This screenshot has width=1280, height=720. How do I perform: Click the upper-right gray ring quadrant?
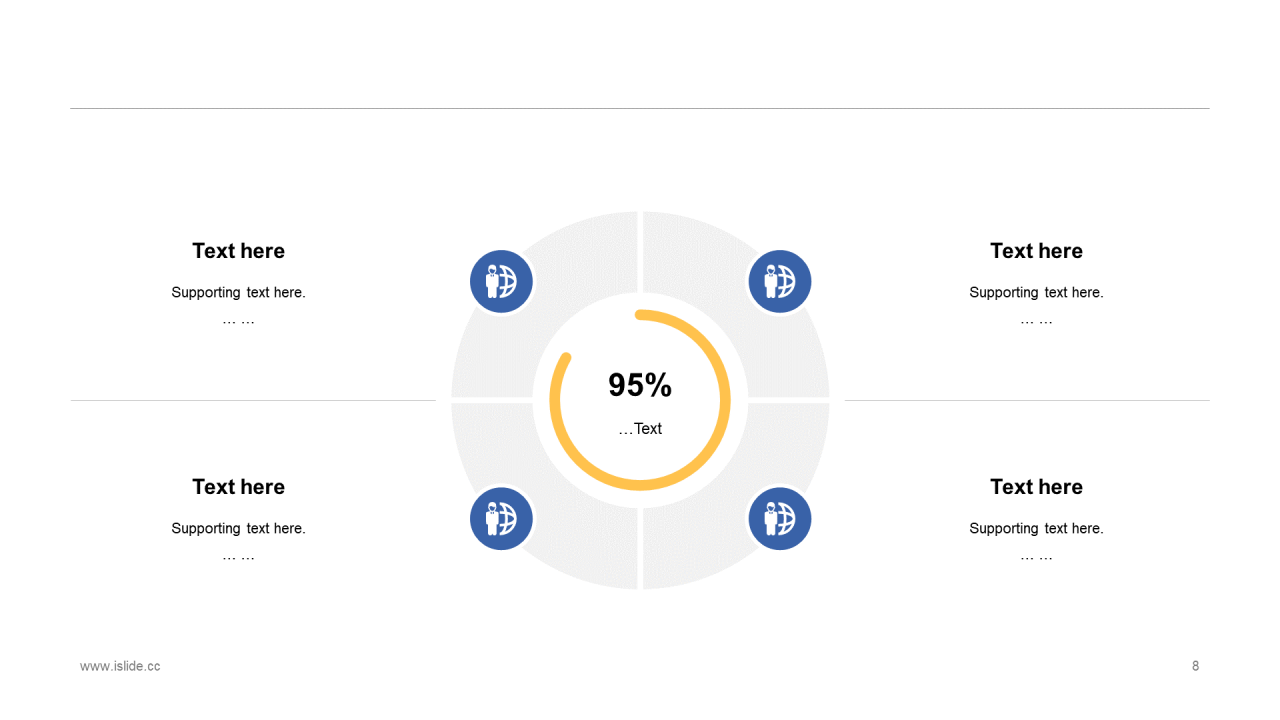pos(700,250)
